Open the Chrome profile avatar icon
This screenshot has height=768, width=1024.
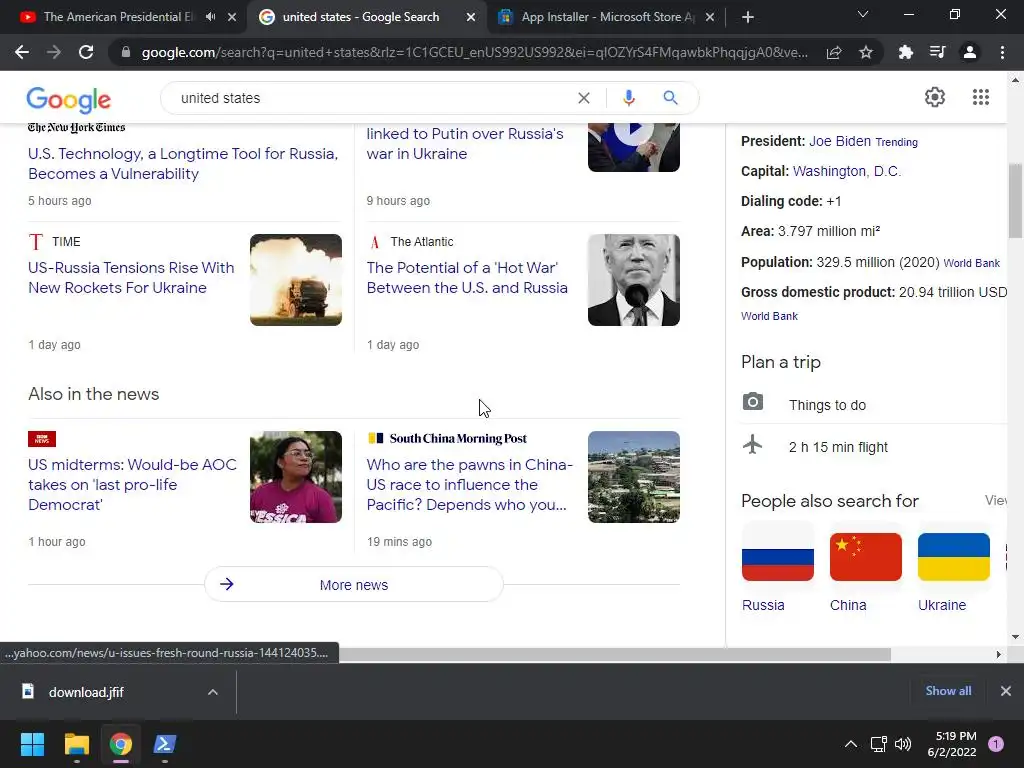pyautogui.click(x=970, y=52)
